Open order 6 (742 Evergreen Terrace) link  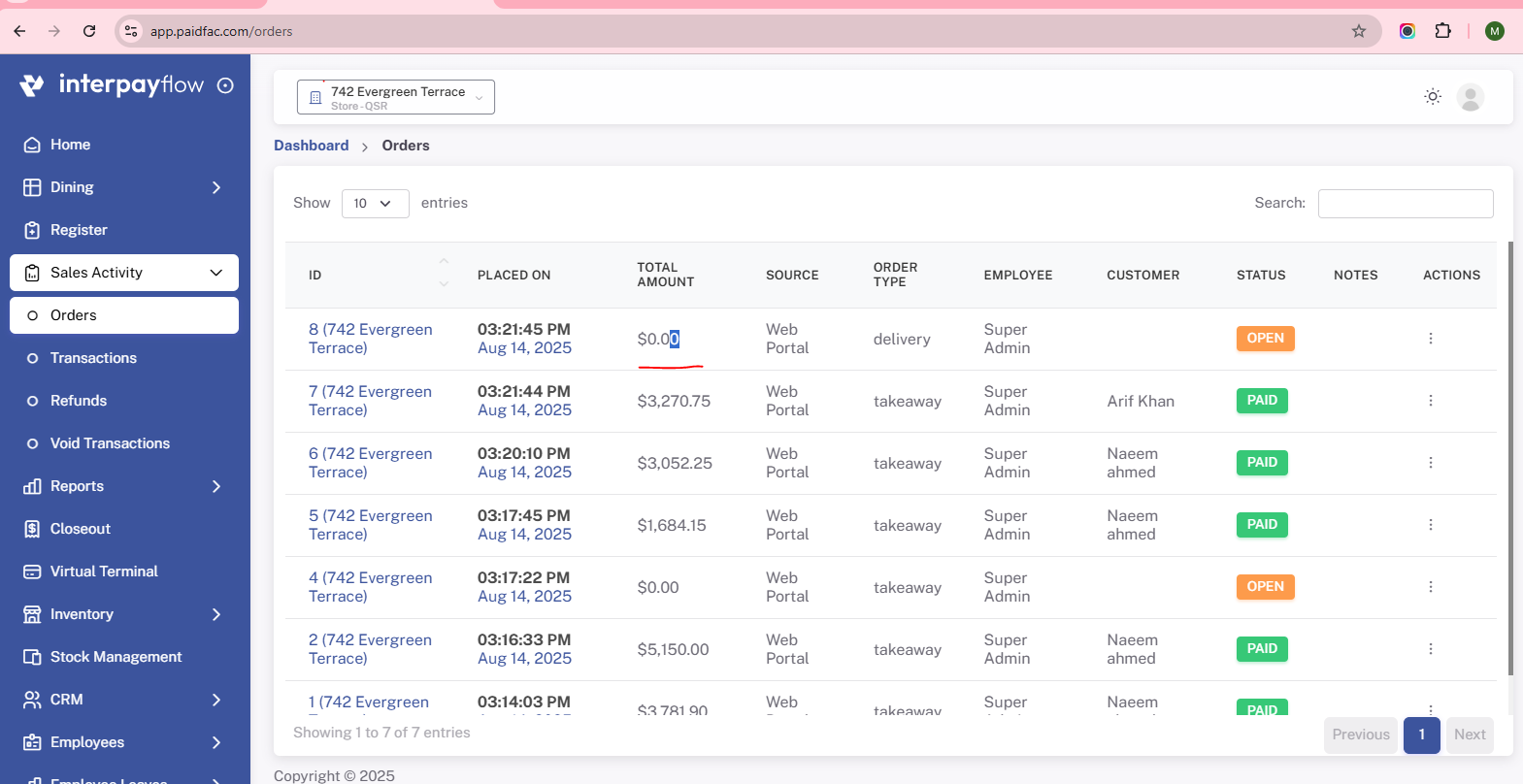coord(371,463)
